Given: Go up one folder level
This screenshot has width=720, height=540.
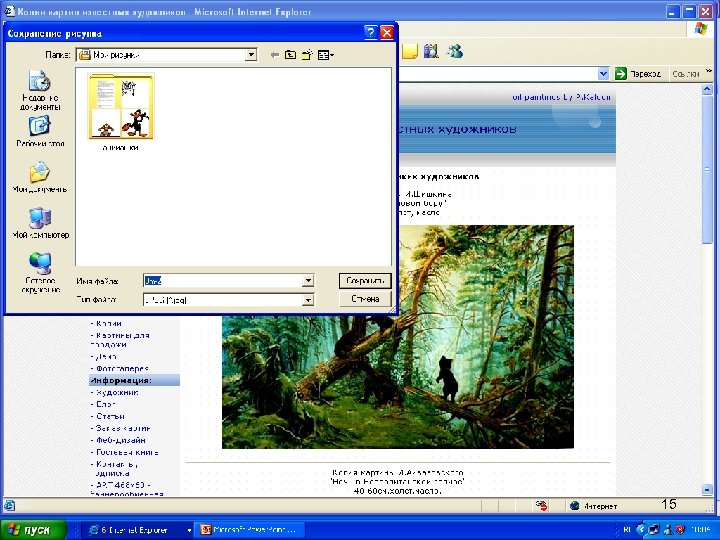Looking at the screenshot, I should 290,55.
